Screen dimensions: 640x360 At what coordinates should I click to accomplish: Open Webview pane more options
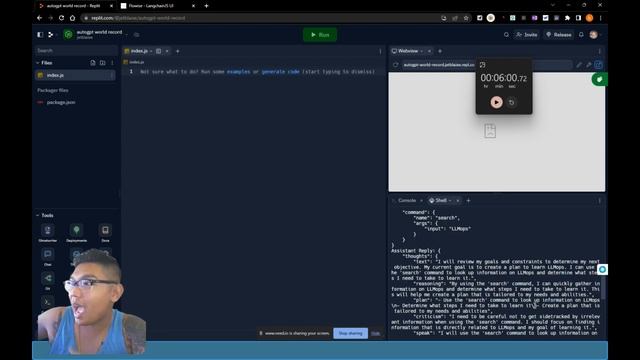pyautogui.click(x=600, y=51)
